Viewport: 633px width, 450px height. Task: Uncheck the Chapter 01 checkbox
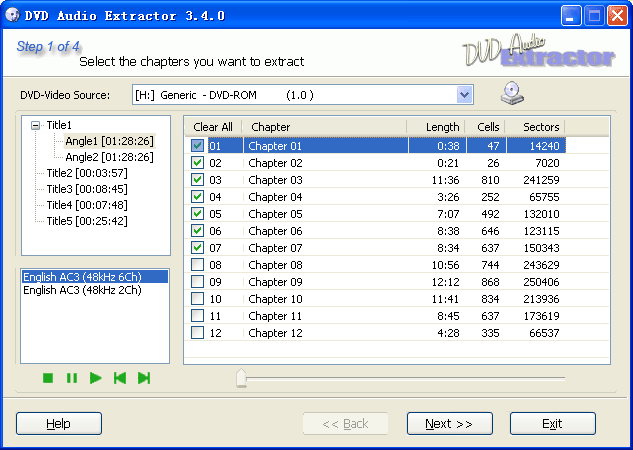pos(197,146)
